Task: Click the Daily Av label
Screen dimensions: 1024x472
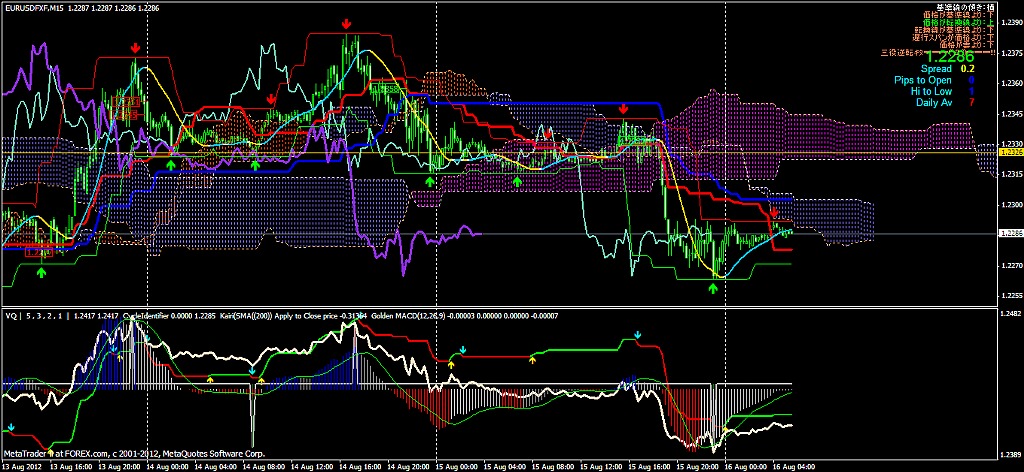Action: (x=934, y=102)
